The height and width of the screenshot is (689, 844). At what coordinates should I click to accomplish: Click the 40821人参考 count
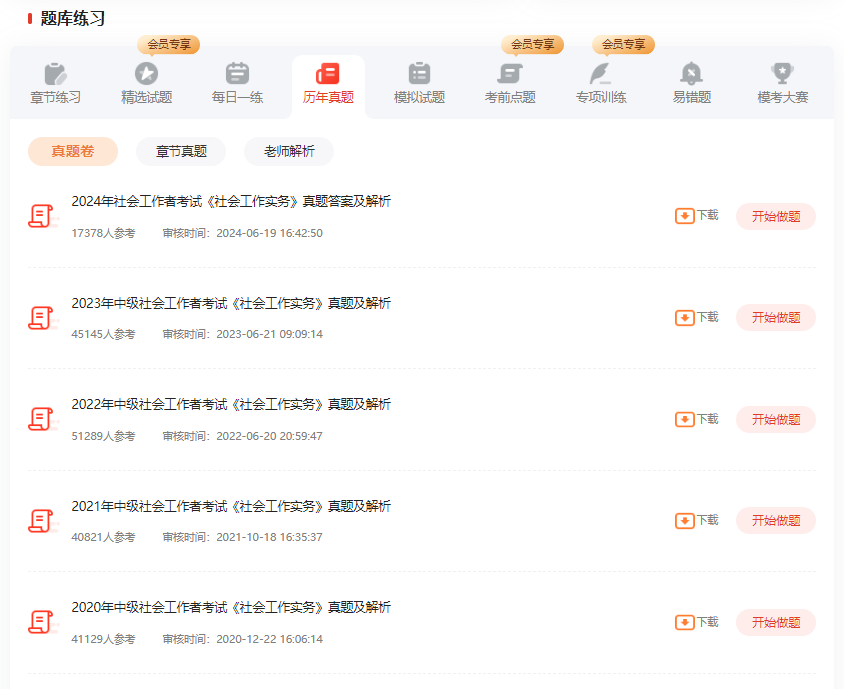click(x=103, y=537)
